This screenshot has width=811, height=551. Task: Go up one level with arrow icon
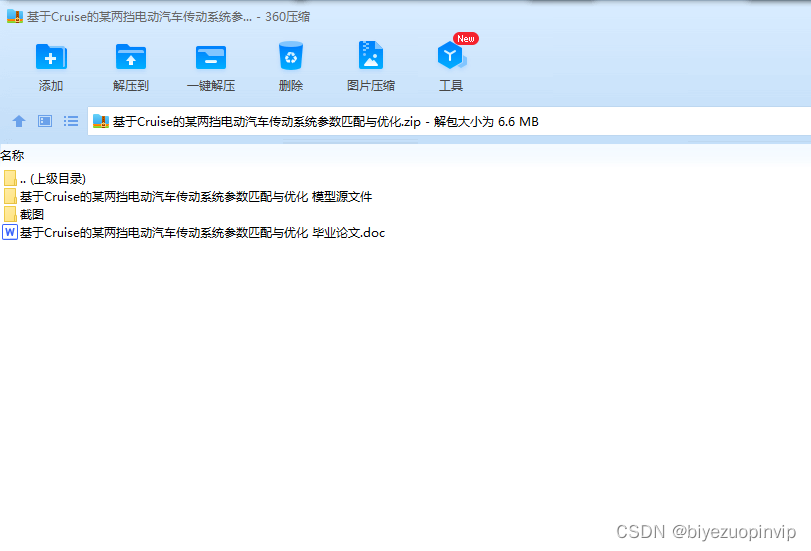point(19,121)
